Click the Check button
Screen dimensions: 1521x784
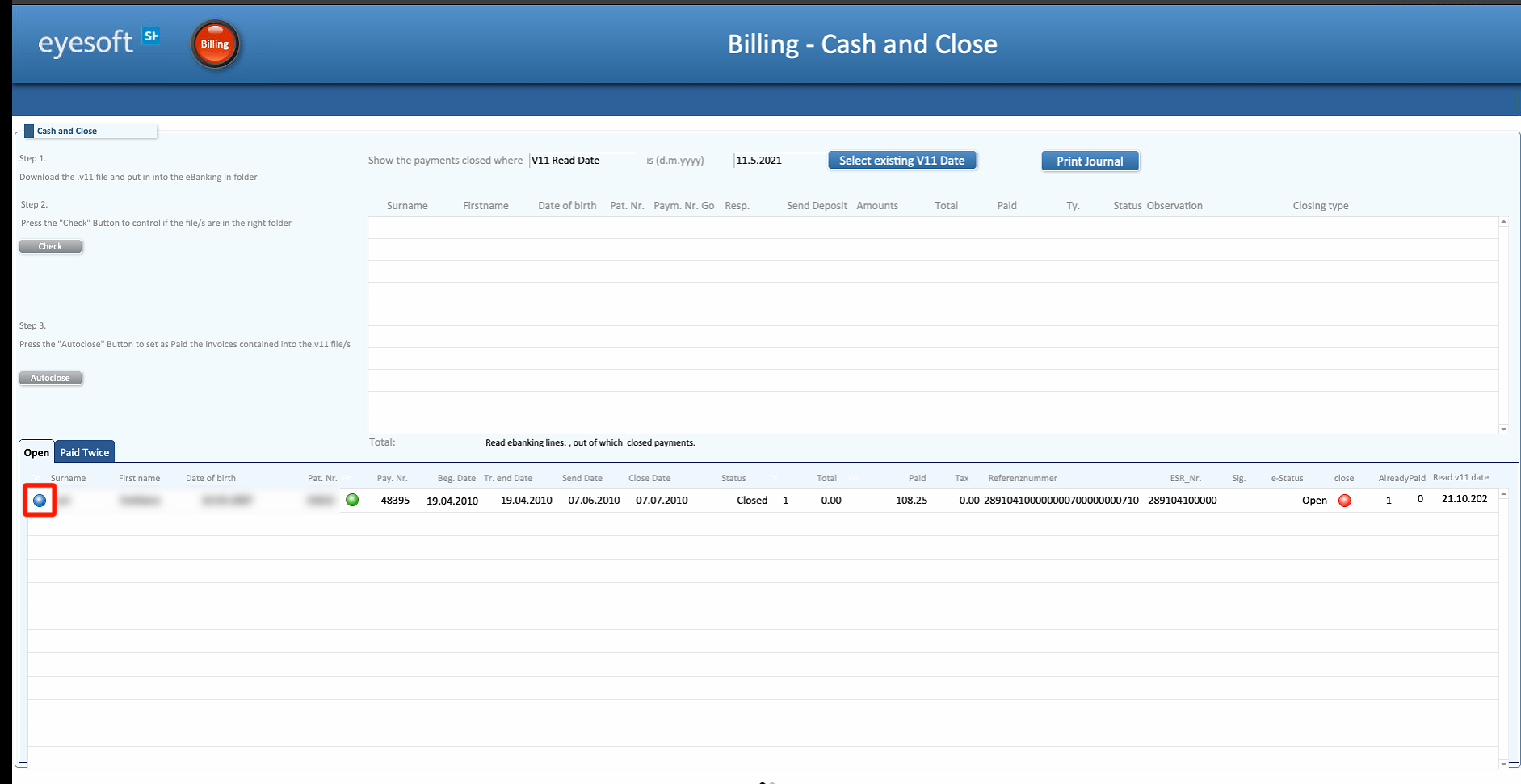pos(50,246)
